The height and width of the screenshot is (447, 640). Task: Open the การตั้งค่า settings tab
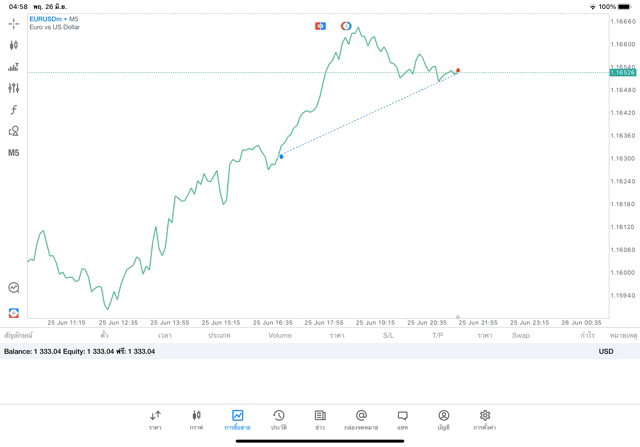click(x=485, y=420)
